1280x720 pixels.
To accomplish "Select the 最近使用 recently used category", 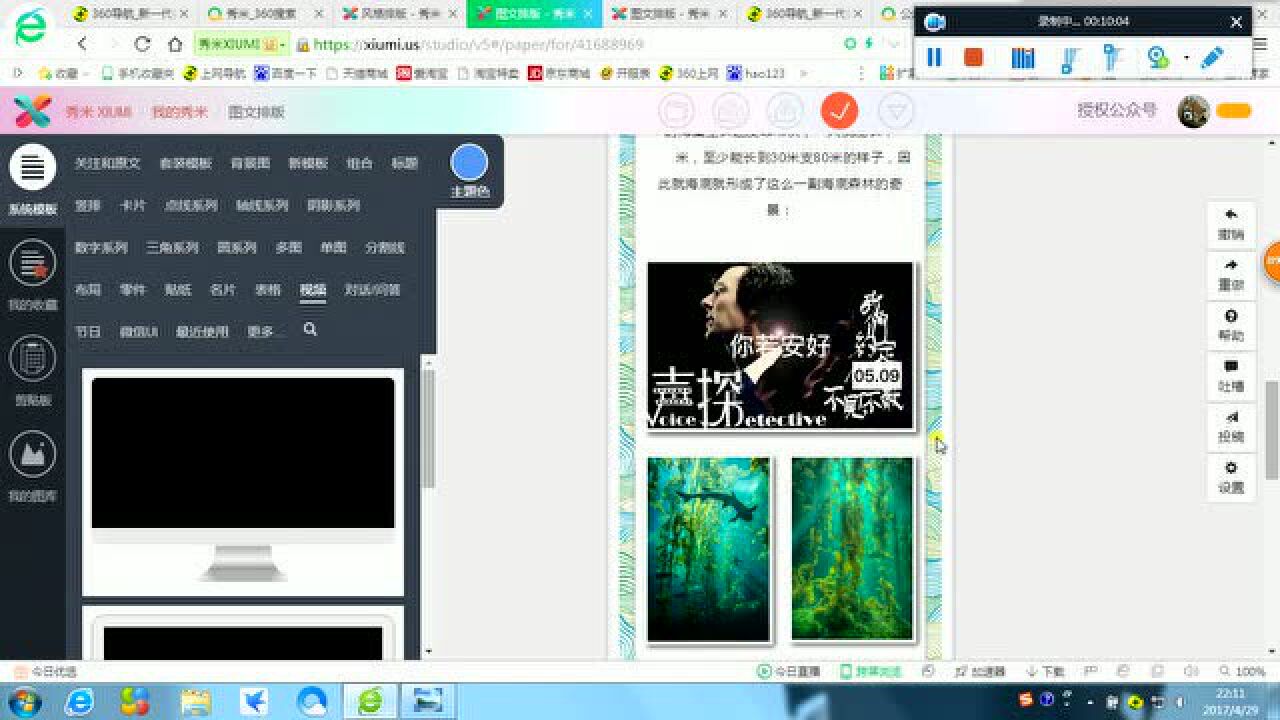I will (202, 331).
